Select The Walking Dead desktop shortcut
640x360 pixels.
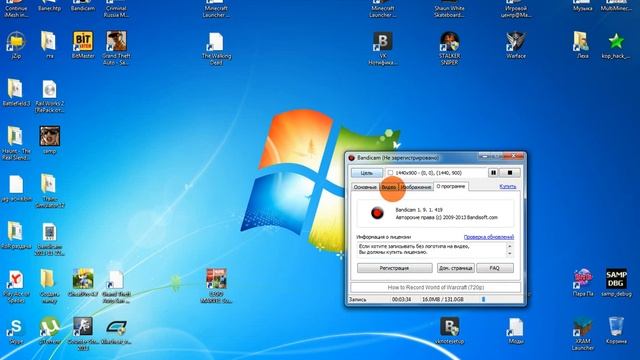[x=216, y=48]
